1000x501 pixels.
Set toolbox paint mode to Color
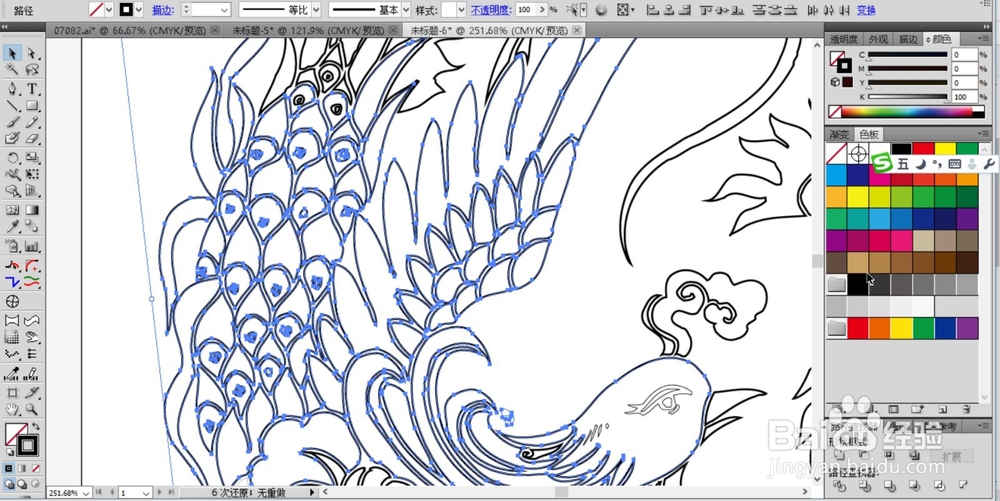(9, 468)
